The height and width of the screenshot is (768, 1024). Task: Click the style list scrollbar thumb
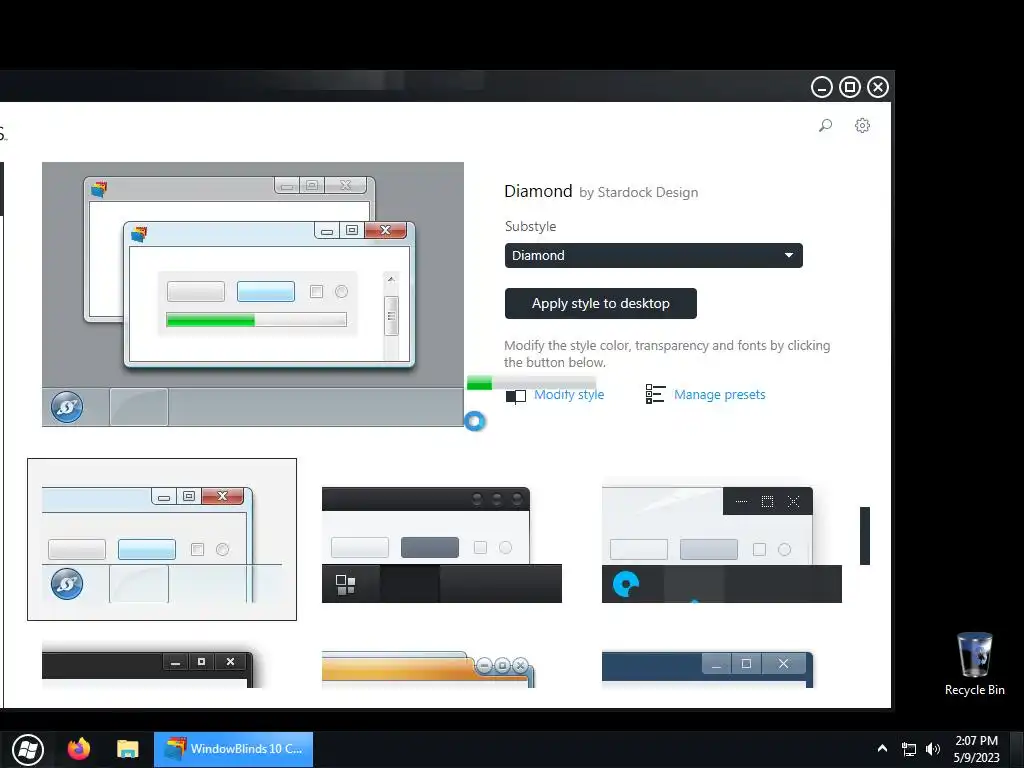(x=865, y=536)
